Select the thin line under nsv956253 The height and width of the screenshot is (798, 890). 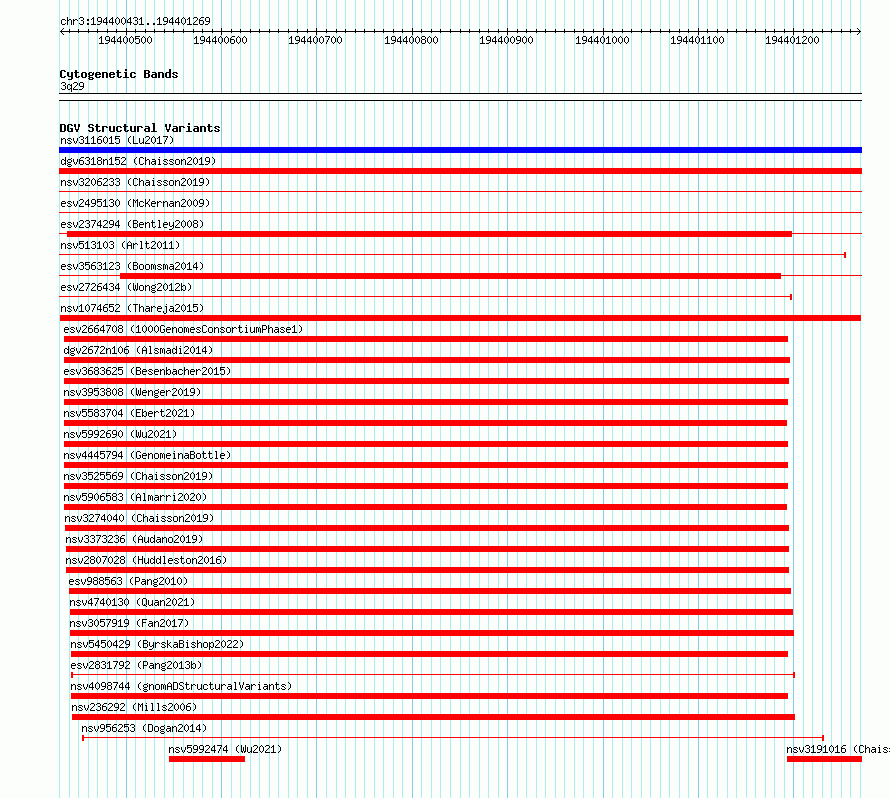[x=453, y=738]
